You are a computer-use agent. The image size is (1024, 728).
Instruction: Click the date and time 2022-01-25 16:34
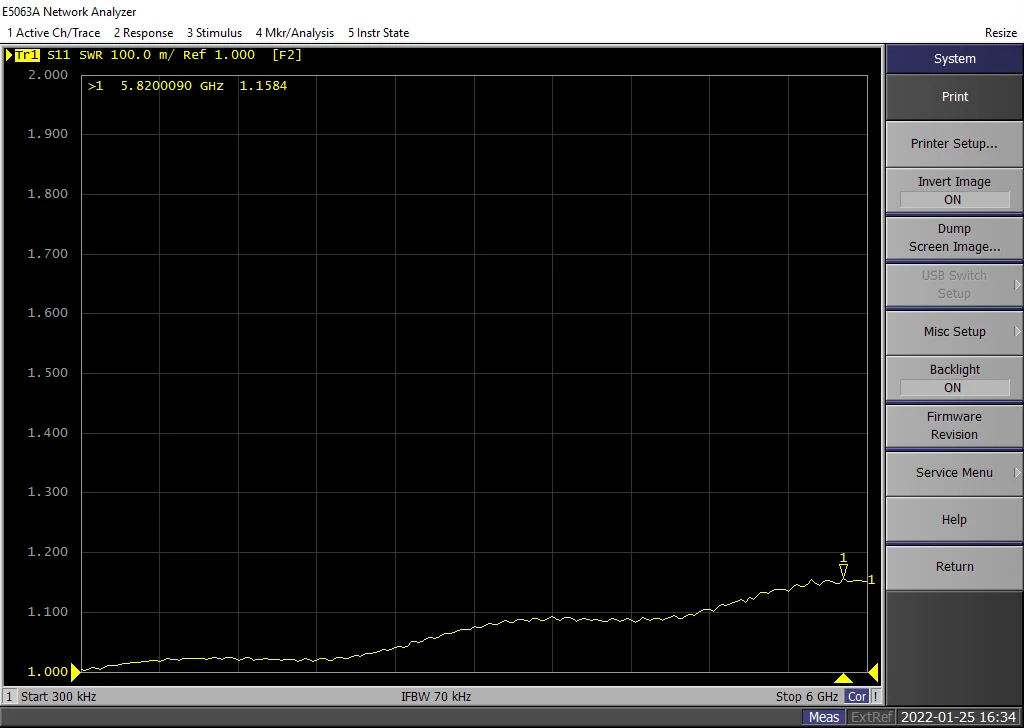[x=958, y=717]
